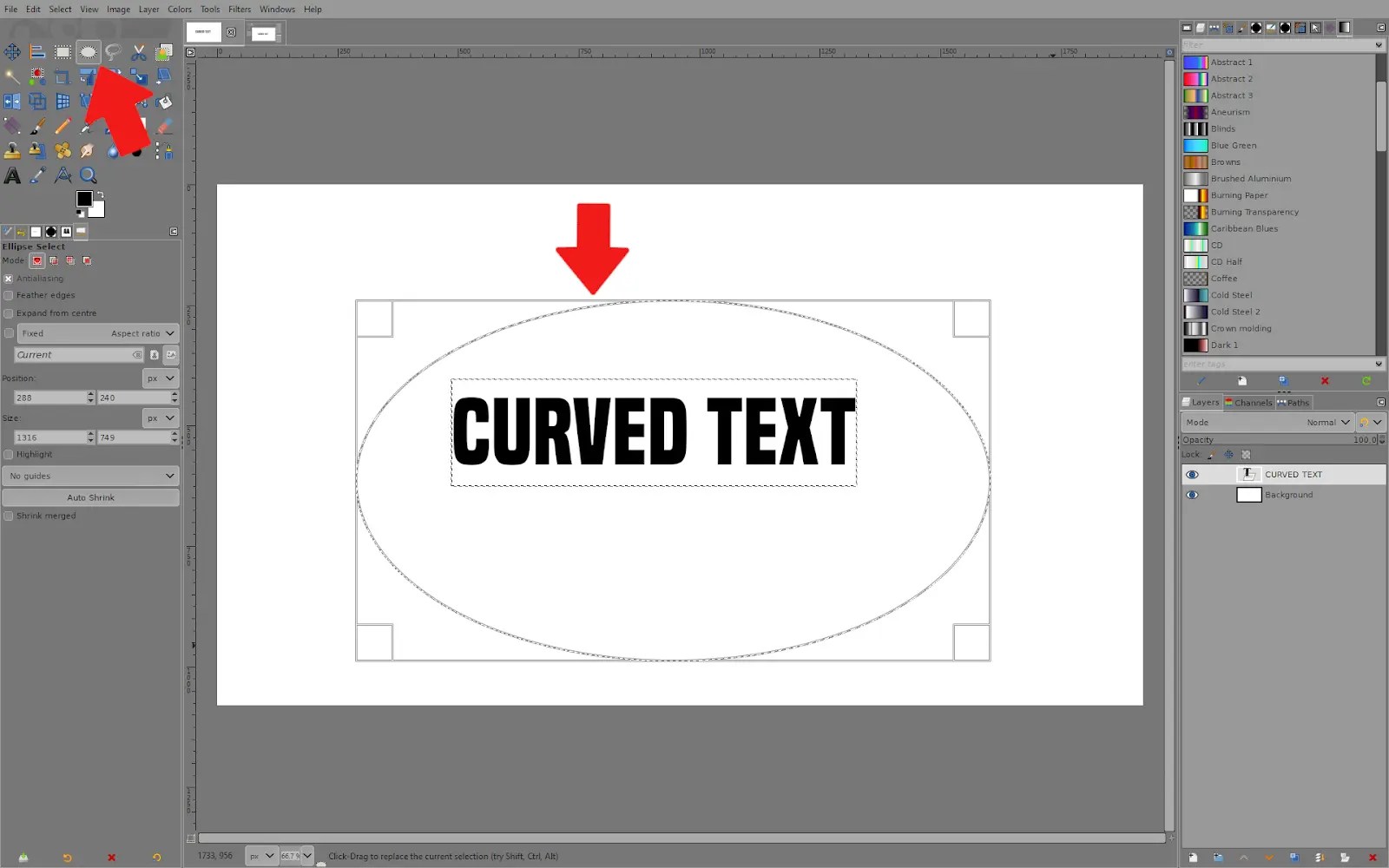Expand the No guides dropdown
This screenshot has width=1389, height=868.
point(90,476)
